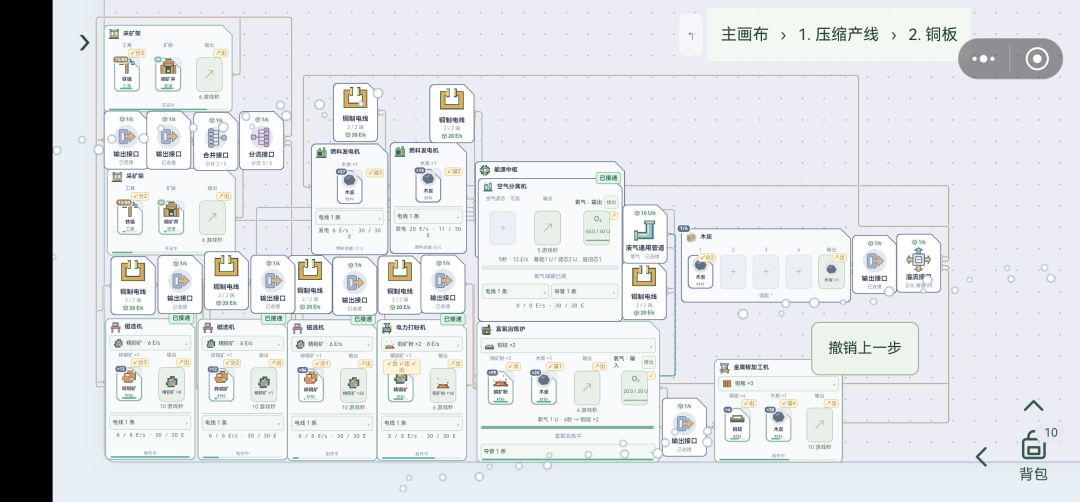This screenshot has height=502, width=1080.
Task: Click output slot of 金属板加工机
Action: click(x=819, y=426)
